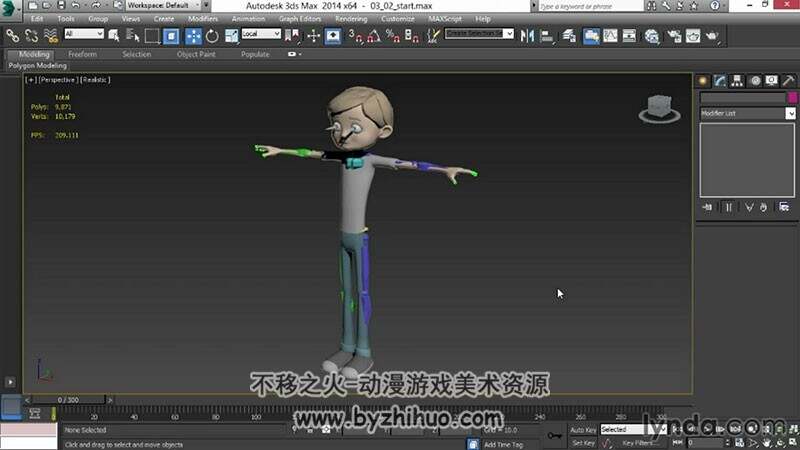Activate the Select and Scale tool
Screen dimensions: 800x450
coord(232,36)
